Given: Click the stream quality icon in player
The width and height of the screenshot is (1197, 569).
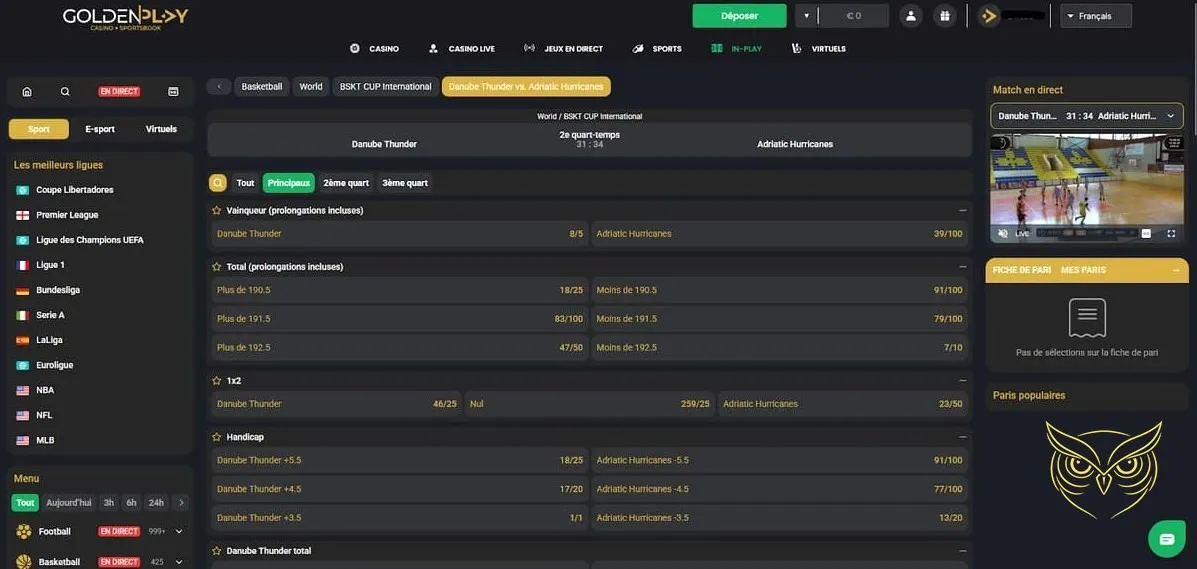Looking at the screenshot, I should pyautogui.click(x=1146, y=234).
